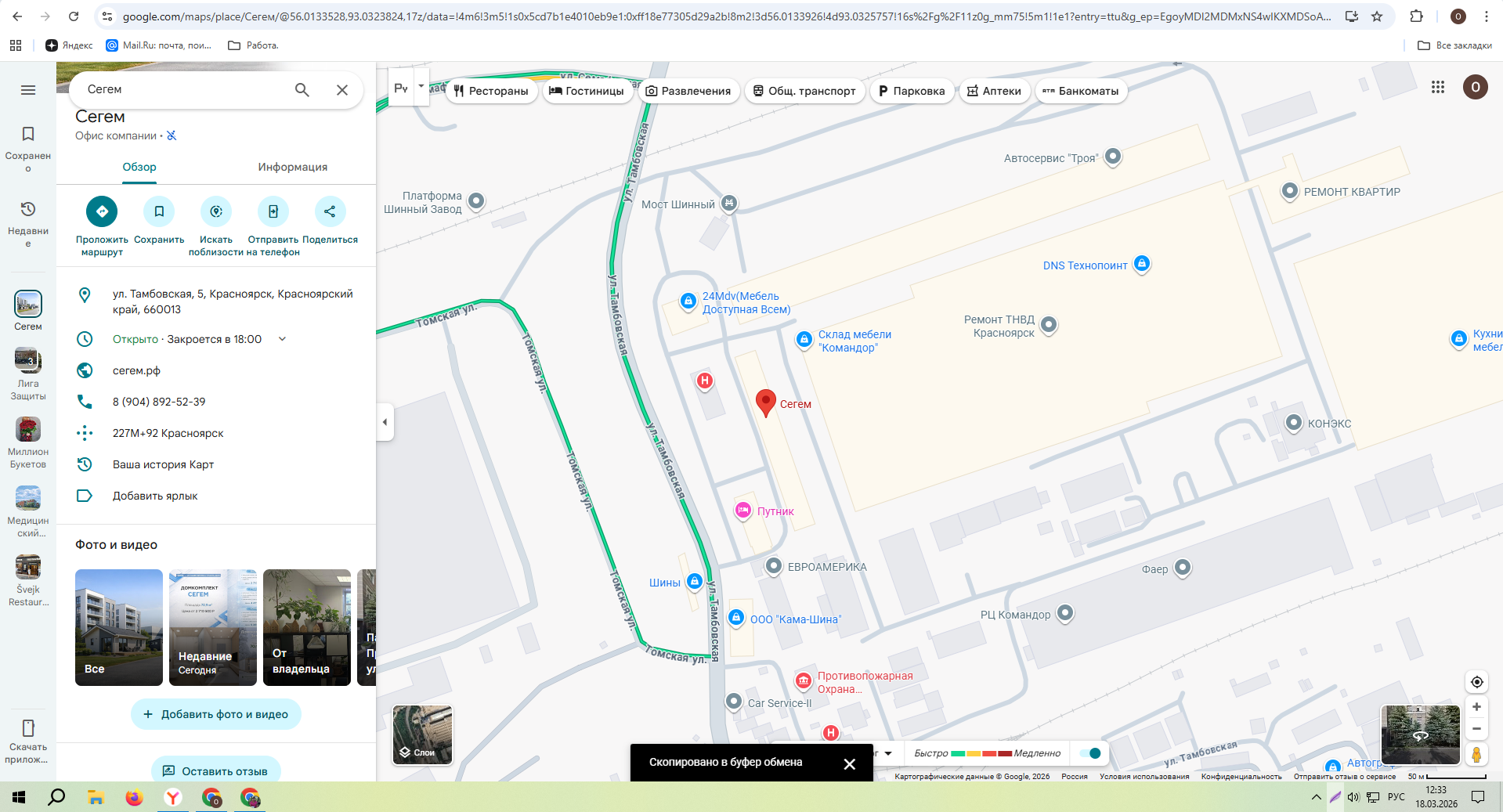This screenshot has width=1503, height=812.
Task: Click the Автосервис "Троя" marker
Action: pos(1113,157)
